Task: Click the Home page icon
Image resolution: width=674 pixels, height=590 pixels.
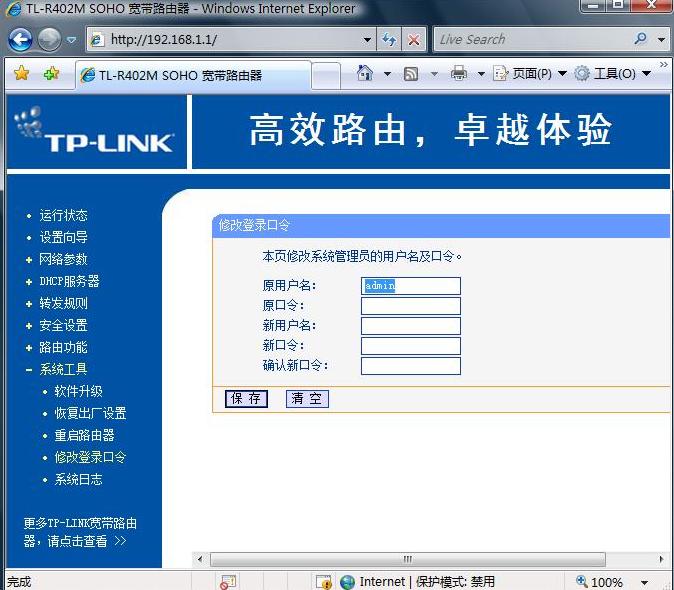Action: pos(365,73)
